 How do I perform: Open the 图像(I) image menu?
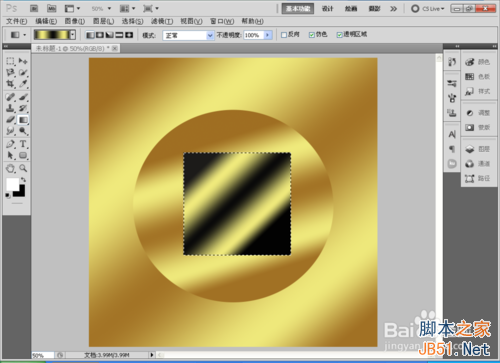(x=75, y=21)
